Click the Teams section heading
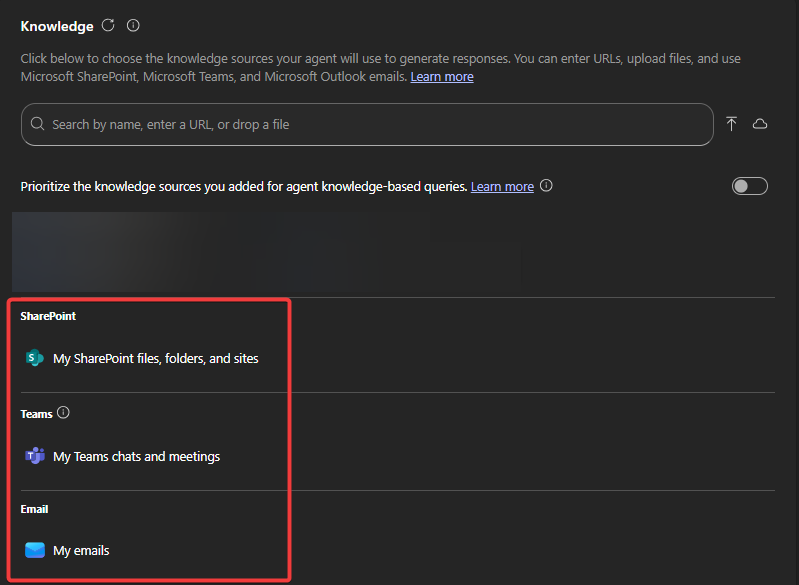The width and height of the screenshot is (799, 585). click(x=36, y=414)
